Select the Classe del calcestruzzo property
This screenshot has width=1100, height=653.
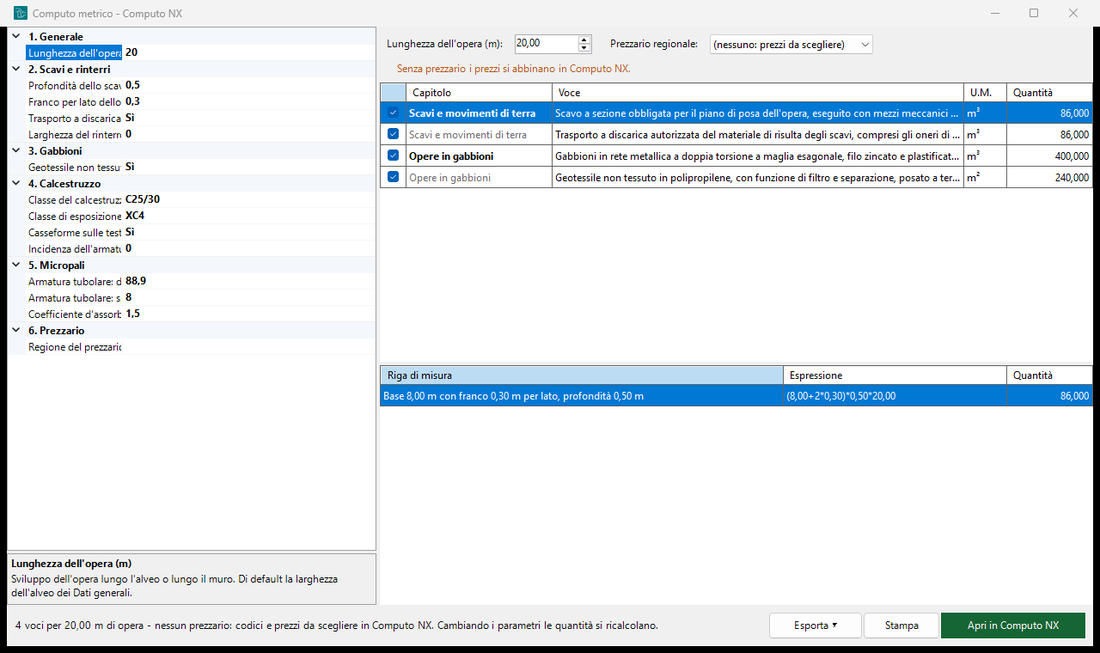200,200
